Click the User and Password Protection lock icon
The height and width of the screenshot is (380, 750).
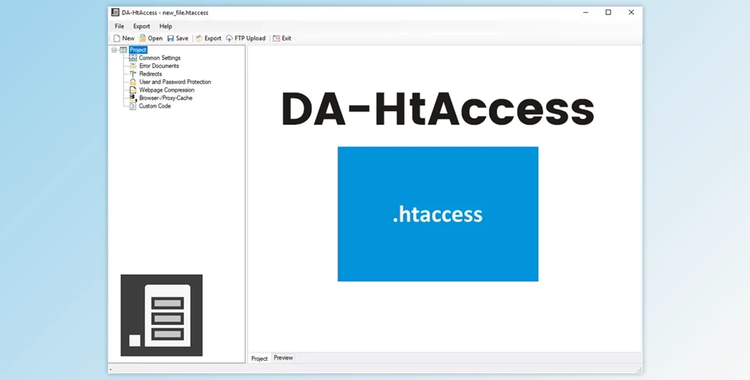pos(133,82)
